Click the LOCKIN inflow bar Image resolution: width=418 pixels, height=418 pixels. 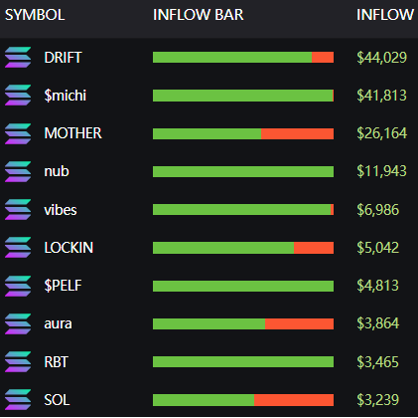tap(243, 248)
